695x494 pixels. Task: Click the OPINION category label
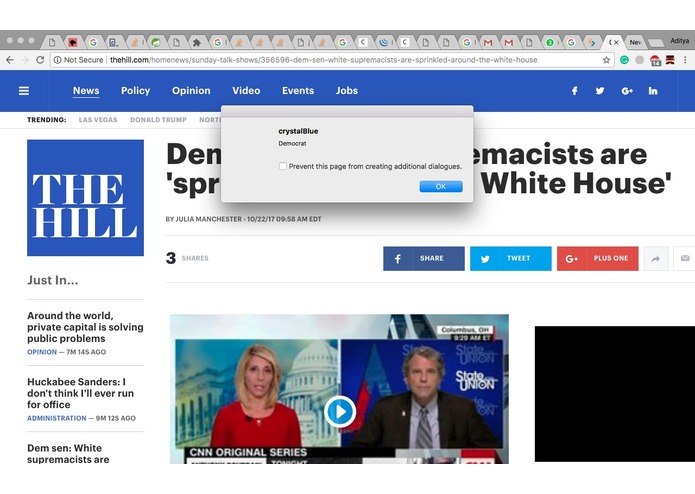click(42, 352)
